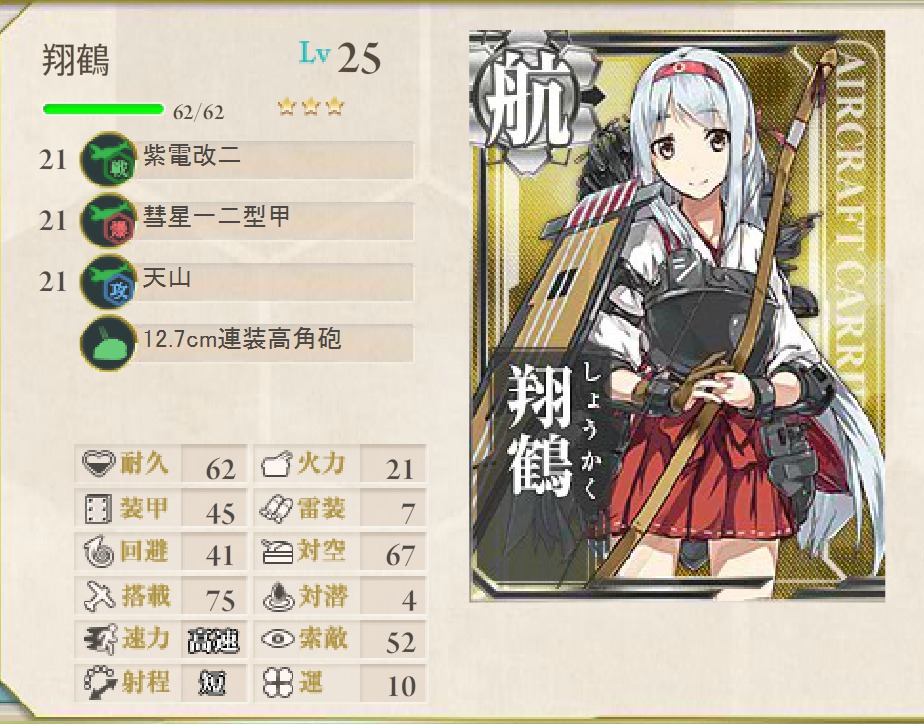This screenshot has height=724, width=924.
Task: Click the dive bomber icon beside 彗星一二型甲
Action: [108, 220]
